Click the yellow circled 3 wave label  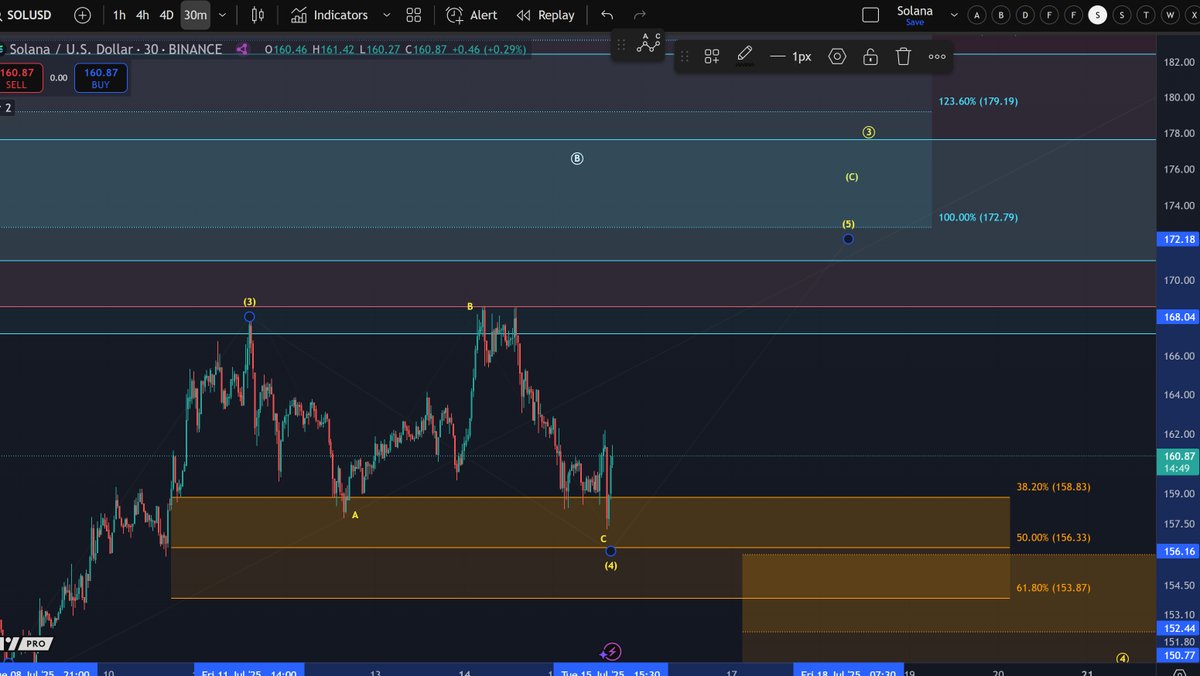point(869,132)
